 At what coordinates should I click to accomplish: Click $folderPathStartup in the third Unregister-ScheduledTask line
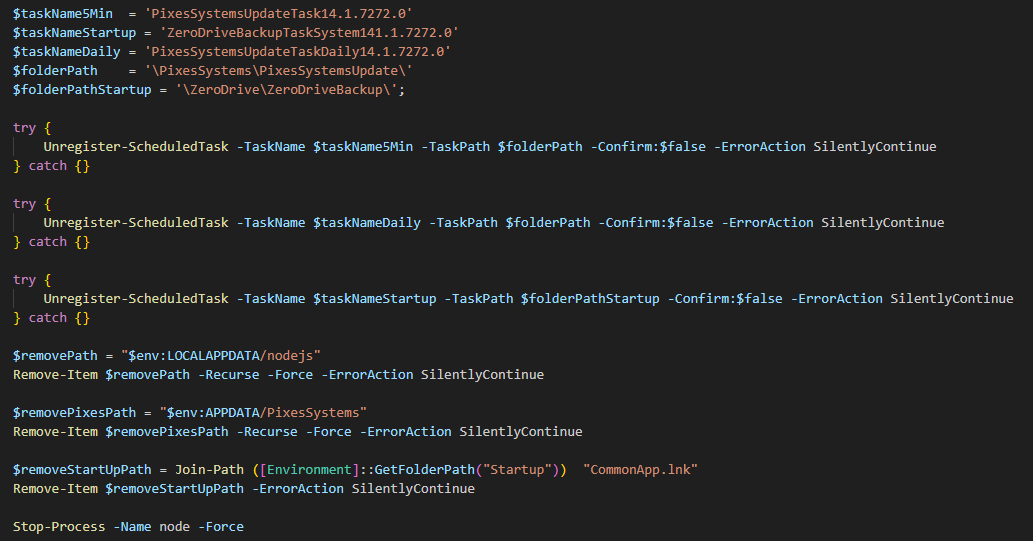pyautogui.click(x=589, y=298)
